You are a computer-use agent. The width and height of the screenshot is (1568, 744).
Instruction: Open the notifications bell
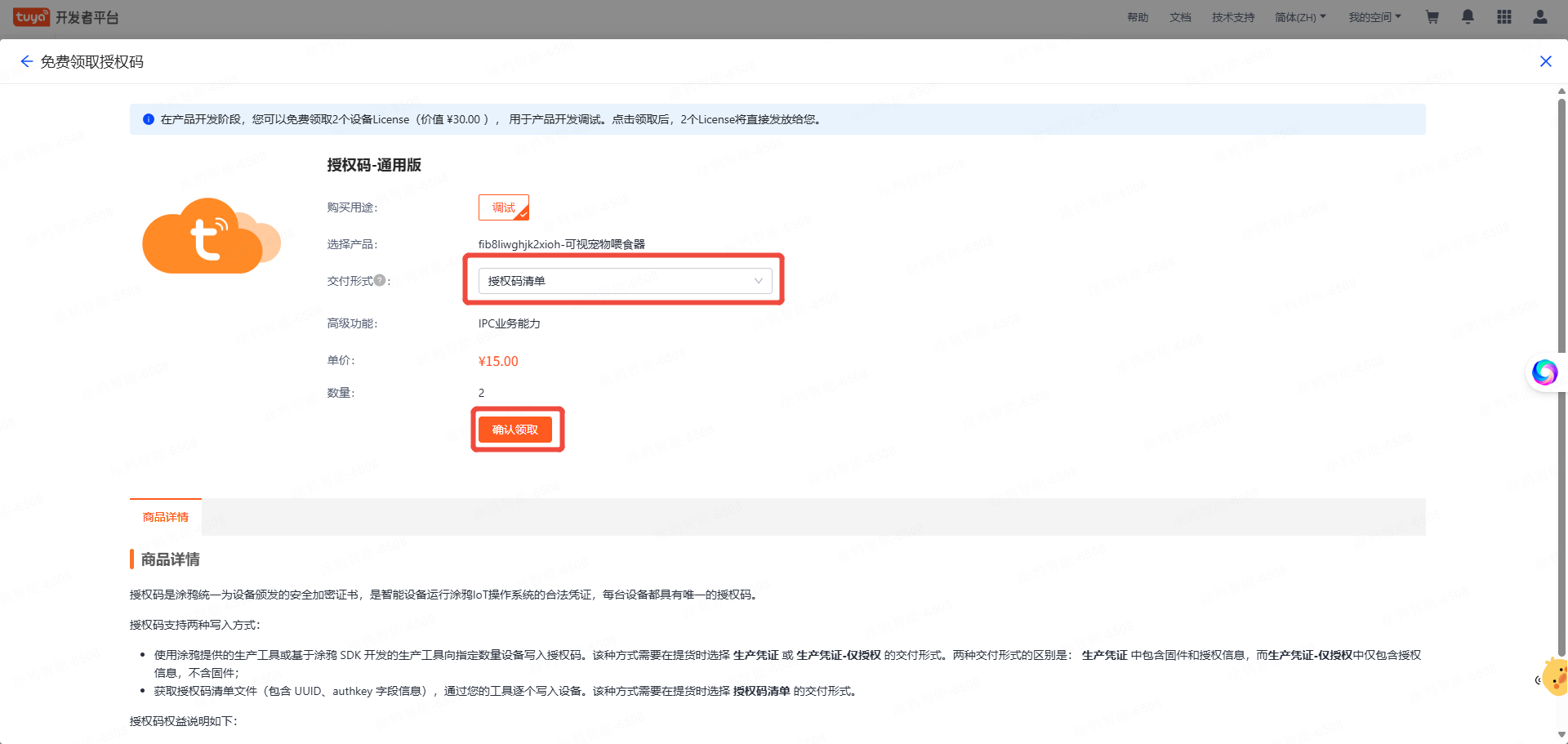1468,17
